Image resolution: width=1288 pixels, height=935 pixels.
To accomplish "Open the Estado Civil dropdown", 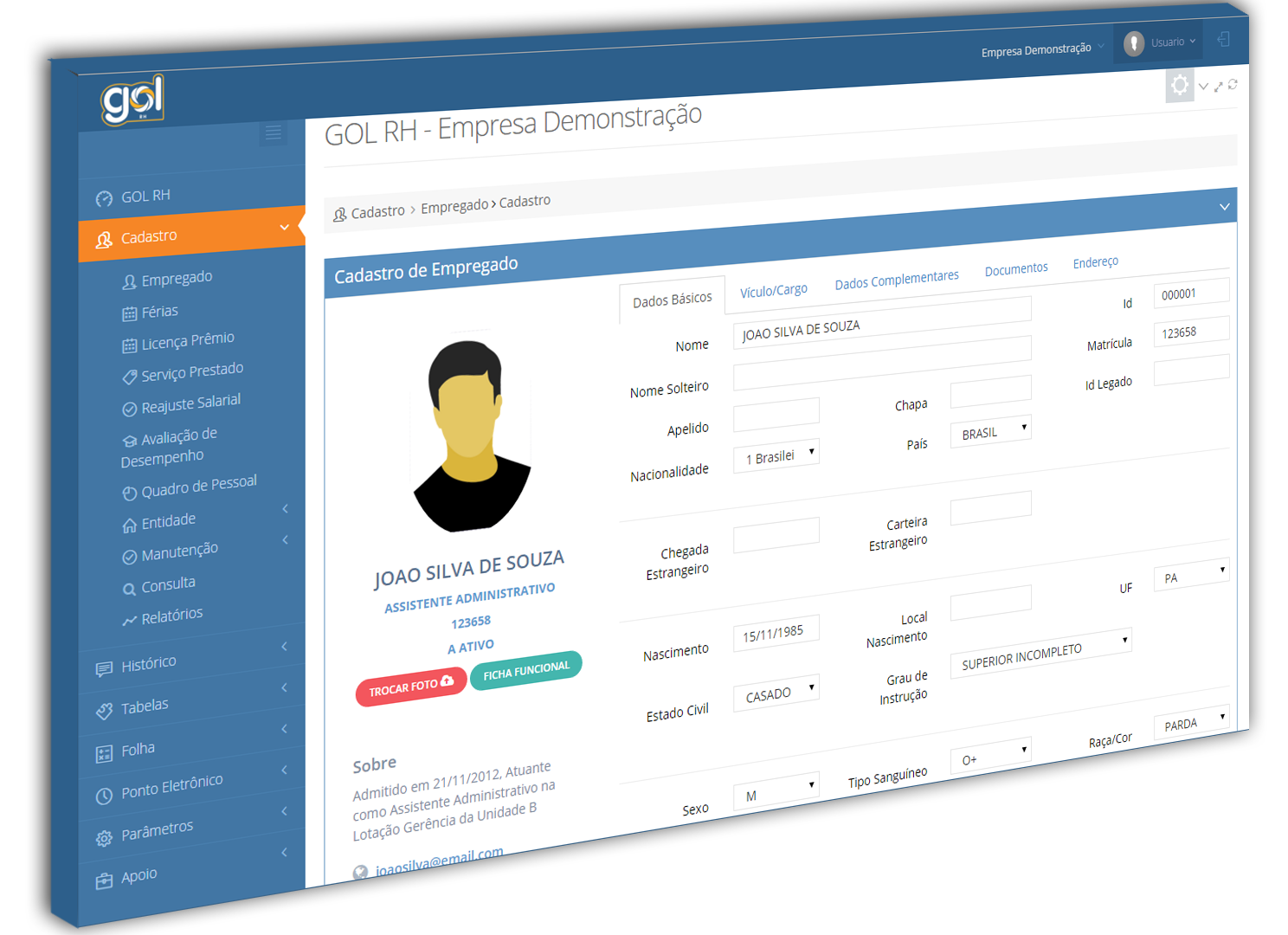I will [x=776, y=693].
